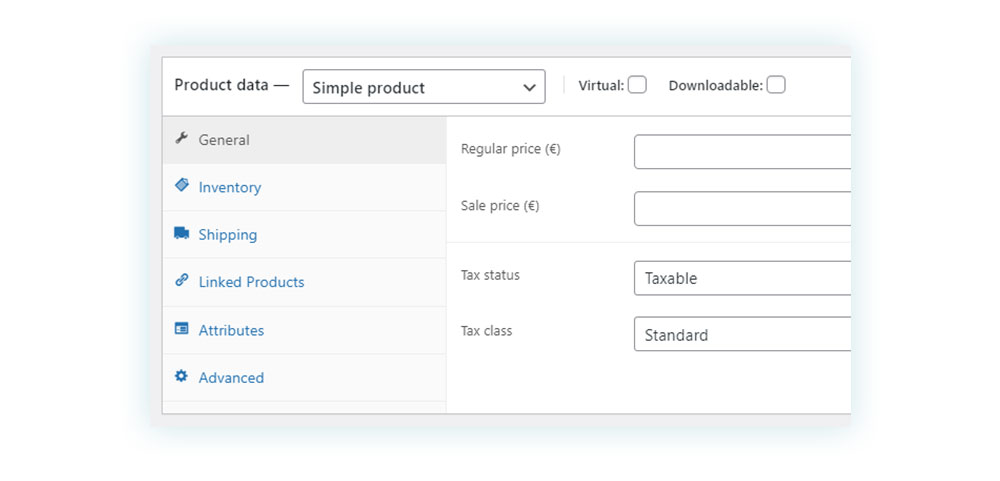Open the Tax status Taxable dropdown
This screenshot has height=481, width=1000.
tap(742, 278)
